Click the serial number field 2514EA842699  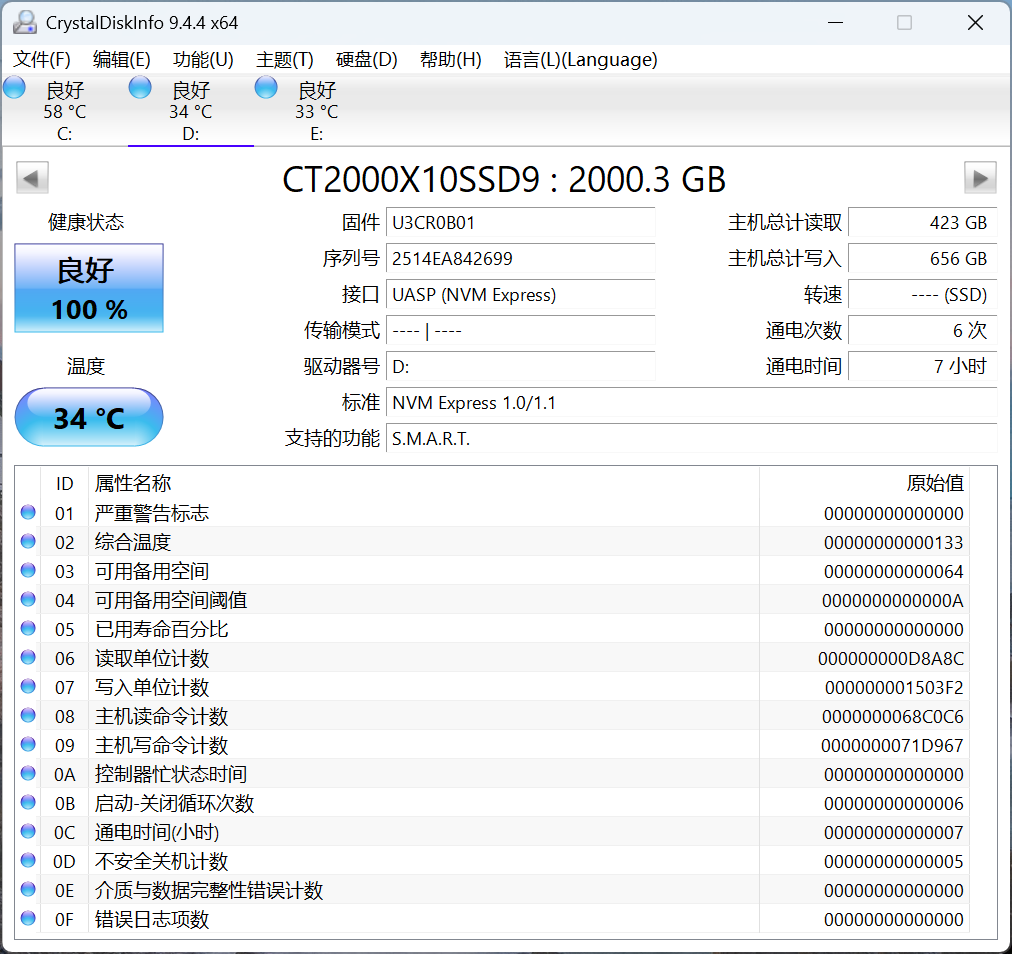[520, 259]
